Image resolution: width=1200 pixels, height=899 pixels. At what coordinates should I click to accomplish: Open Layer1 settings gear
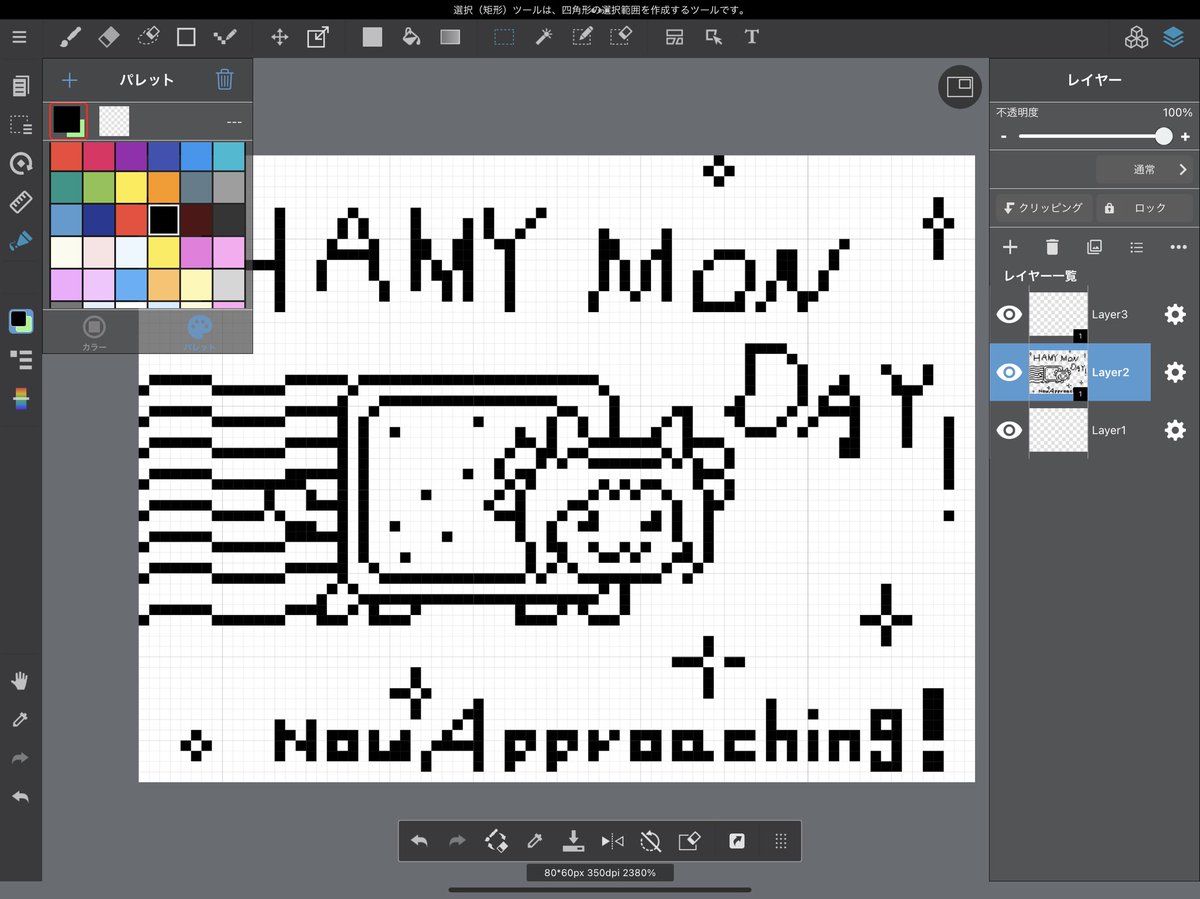pos(1175,430)
